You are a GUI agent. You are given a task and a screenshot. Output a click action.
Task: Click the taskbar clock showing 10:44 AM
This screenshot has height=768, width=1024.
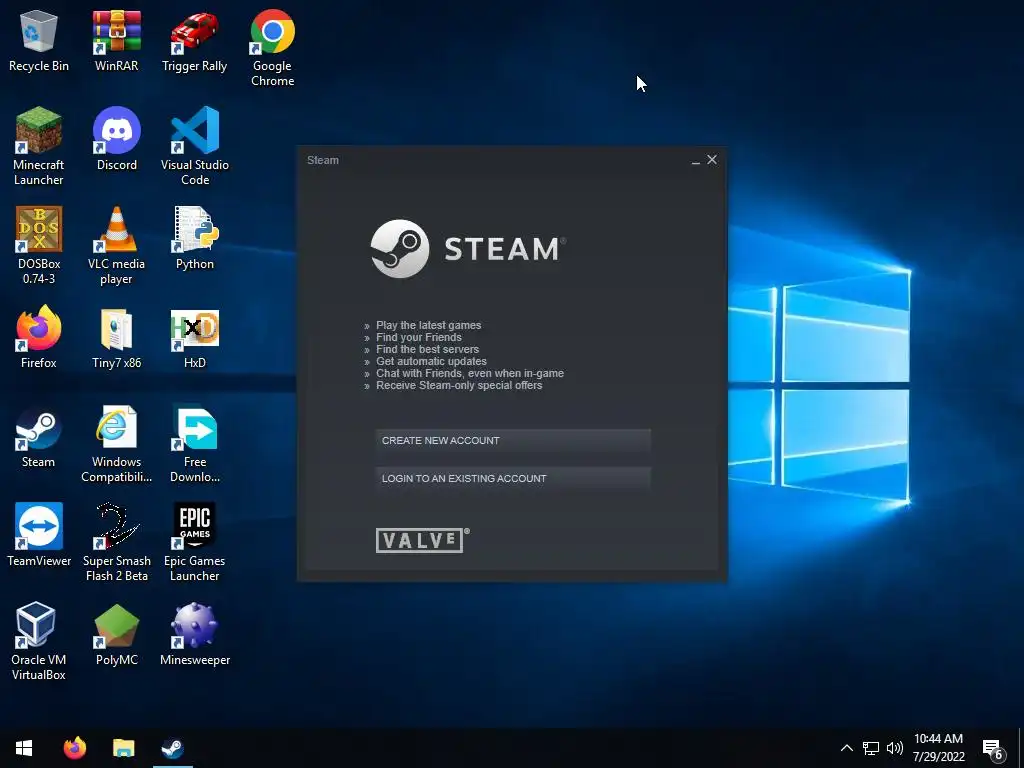click(938, 748)
